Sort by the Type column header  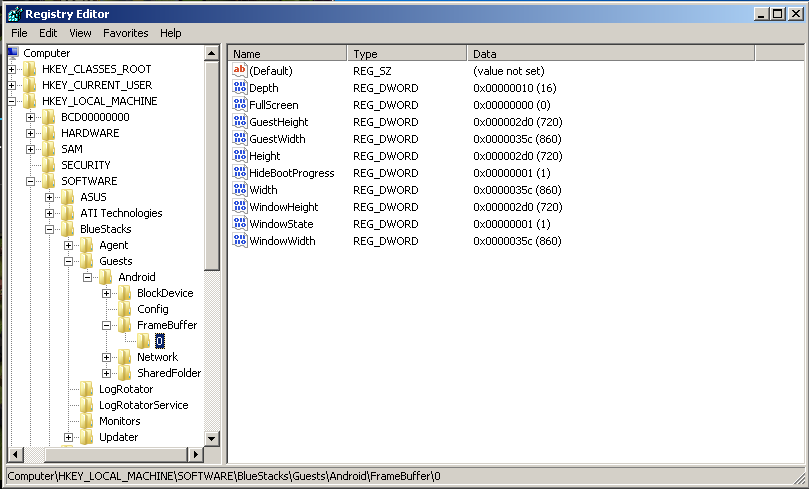click(x=407, y=53)
